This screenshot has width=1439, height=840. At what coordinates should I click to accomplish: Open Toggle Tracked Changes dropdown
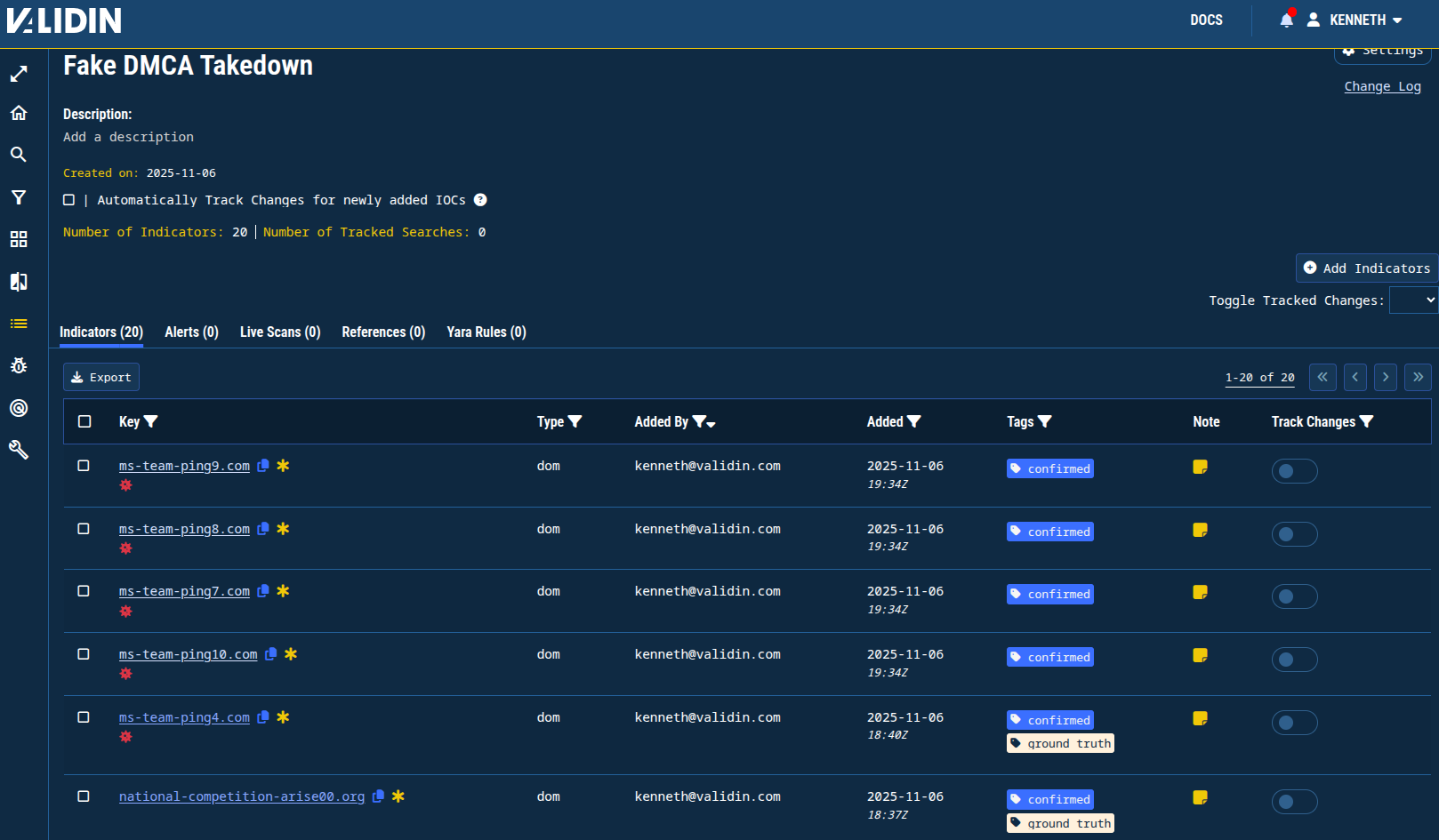[x=1413, y=300]
